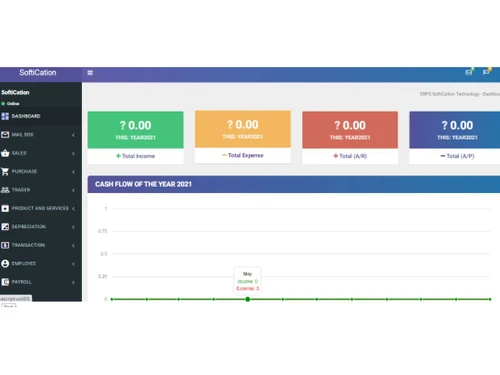Click the May data point on chart
Viewport: 500px width, 375px height.
(248, 299)
